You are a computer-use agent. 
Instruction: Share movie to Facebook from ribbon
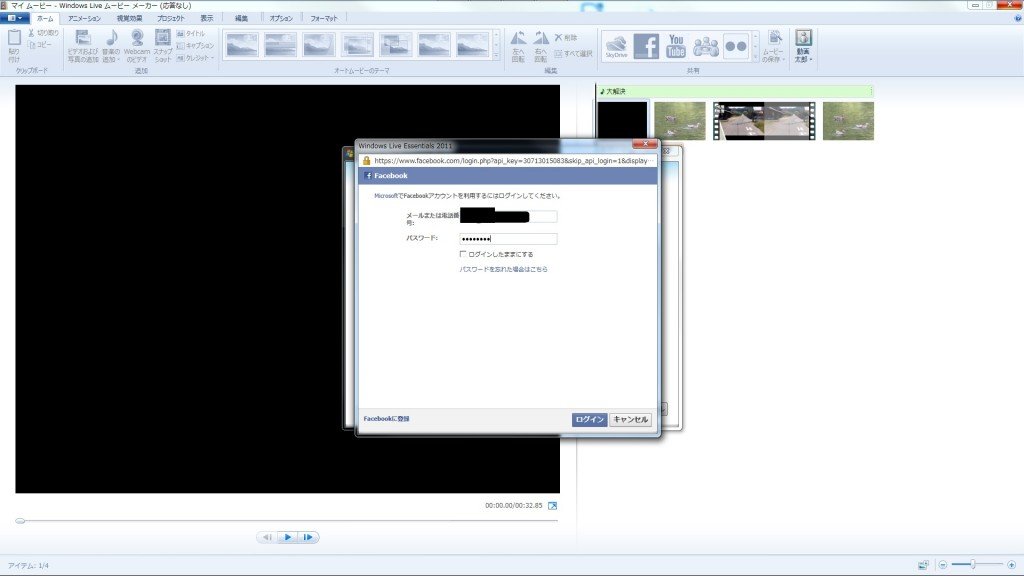point(646,46)
